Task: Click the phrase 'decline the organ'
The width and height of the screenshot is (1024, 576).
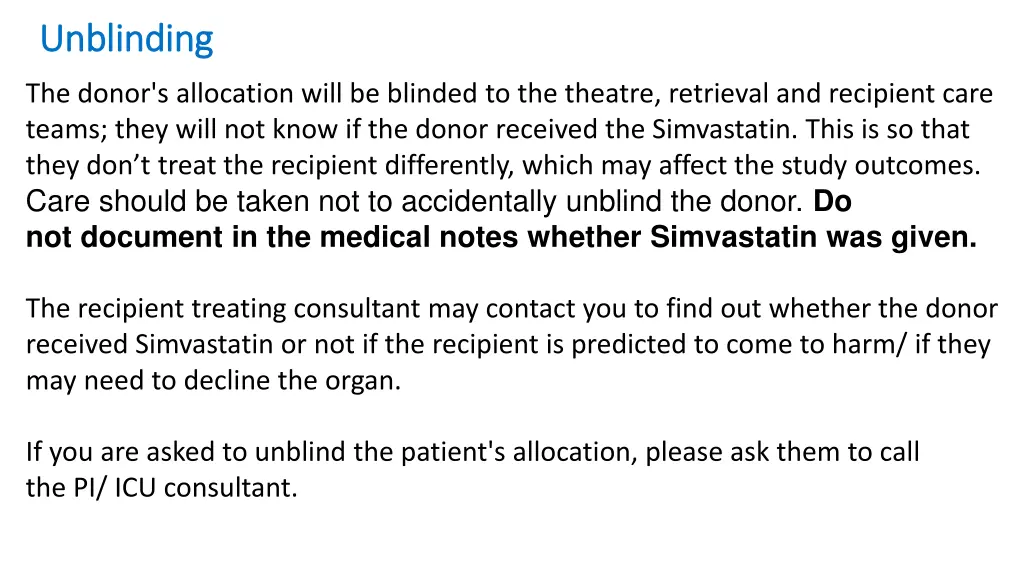Action: coord(292,380)
